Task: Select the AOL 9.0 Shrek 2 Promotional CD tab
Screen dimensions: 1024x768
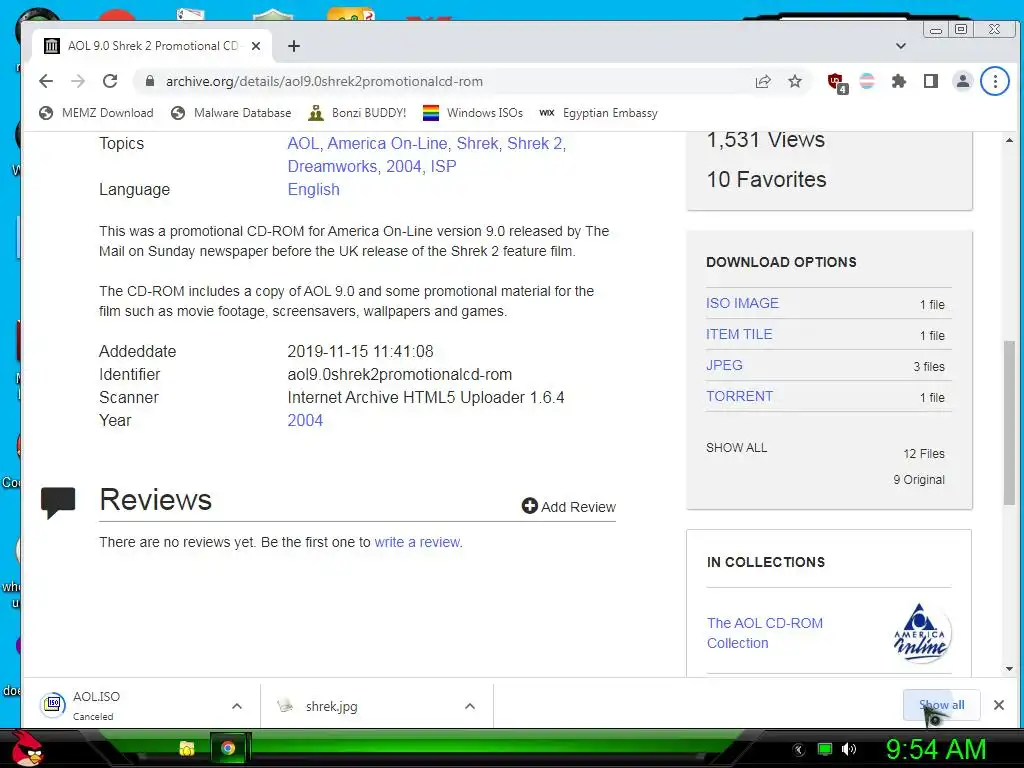Action: pos(152,46)
